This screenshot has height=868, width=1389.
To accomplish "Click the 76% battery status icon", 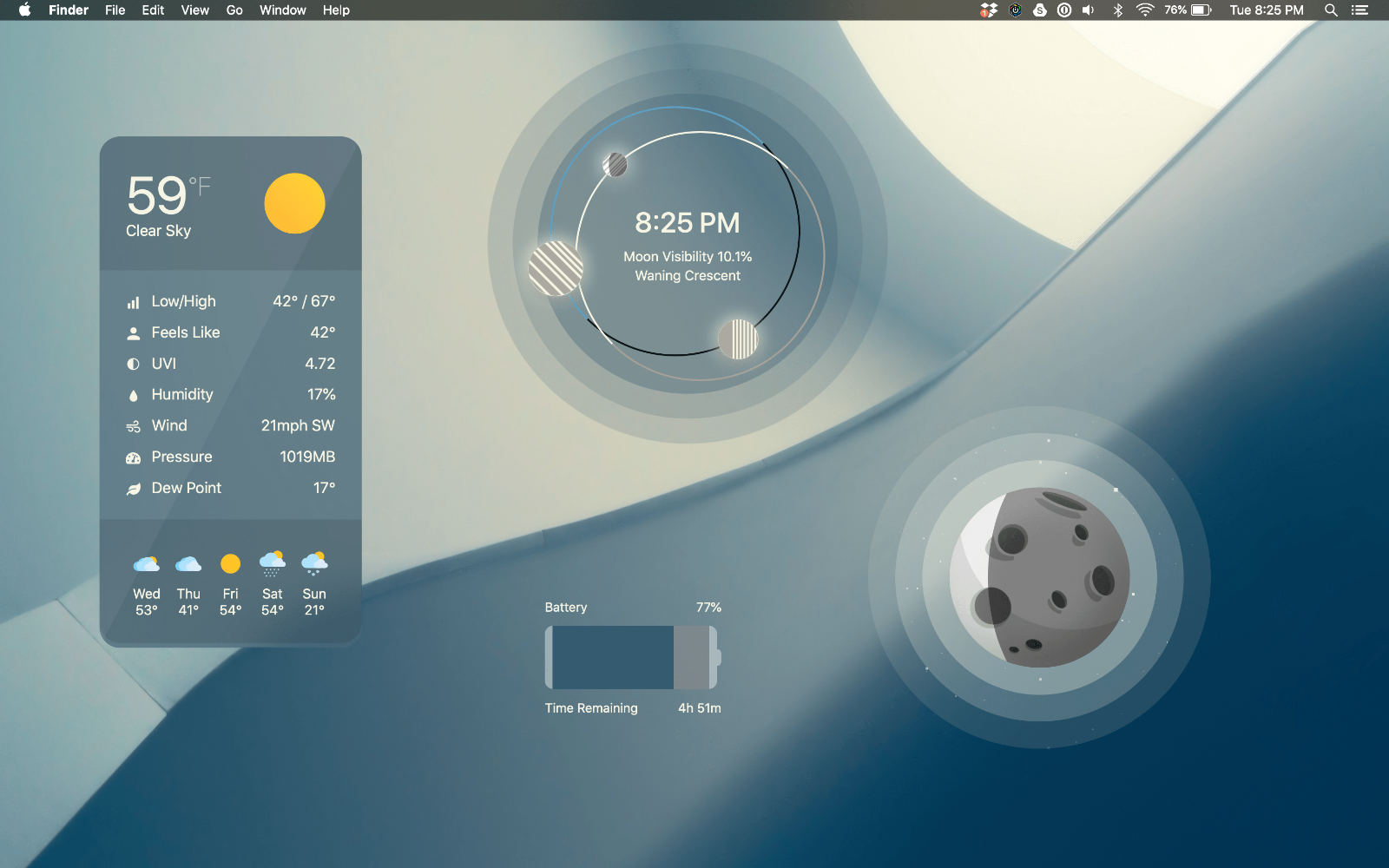I will pyautogui.click(x=1188, y=10).
